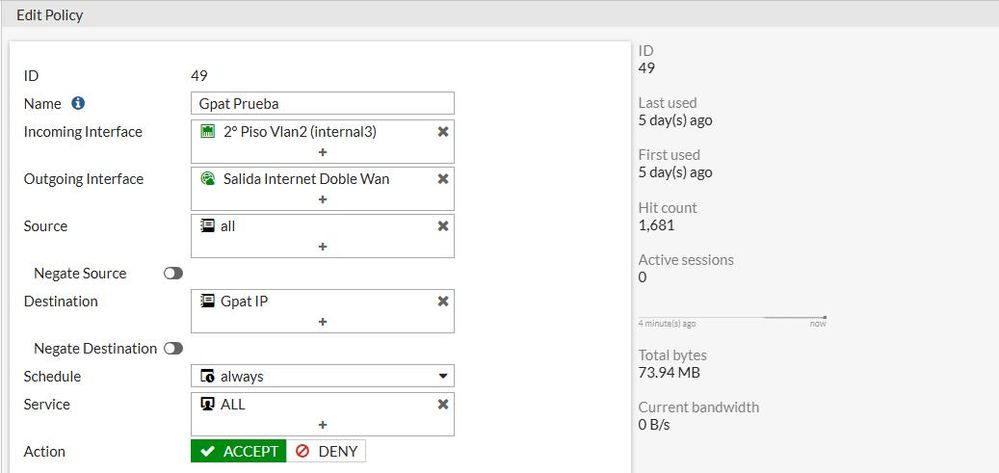Viewport: 999px width, 473px height.
Task: Click the 'always' schedule value
Action: 241,377
